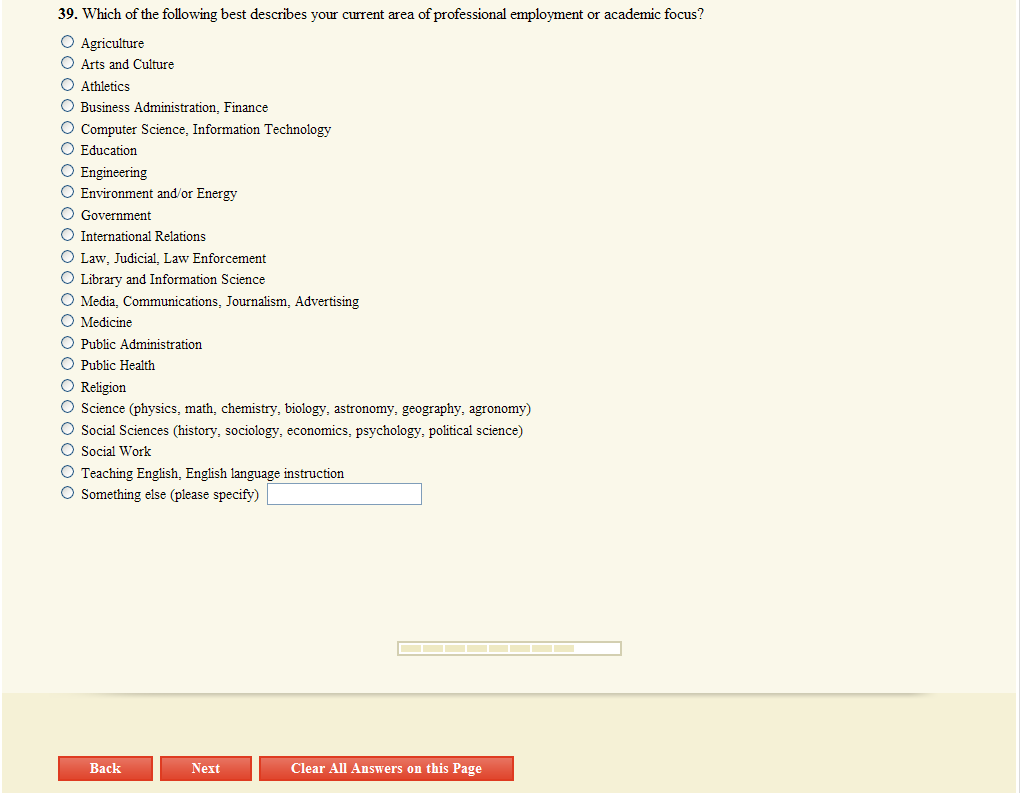Select Law, Judicial, Law Enforcement option
Image resolution: width=1020 pixels, height=793 pixels.
click(x=68, y=257)
